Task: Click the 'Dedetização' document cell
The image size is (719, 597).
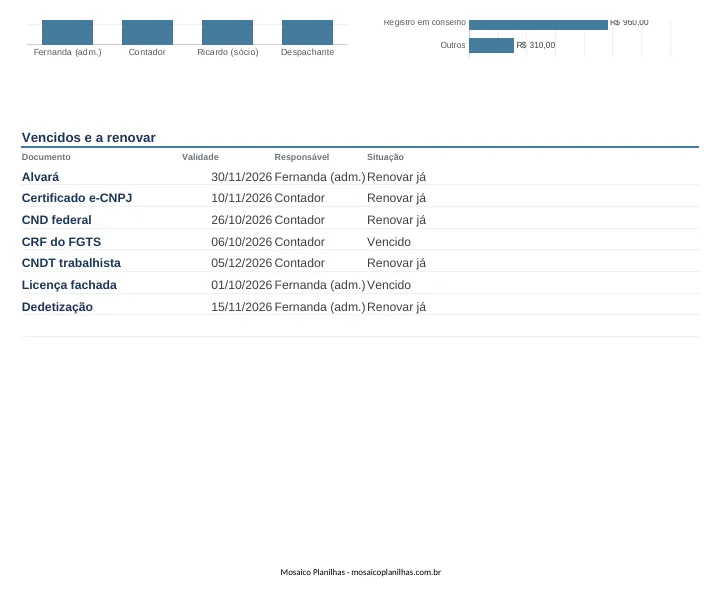Action: pos(57,307)
